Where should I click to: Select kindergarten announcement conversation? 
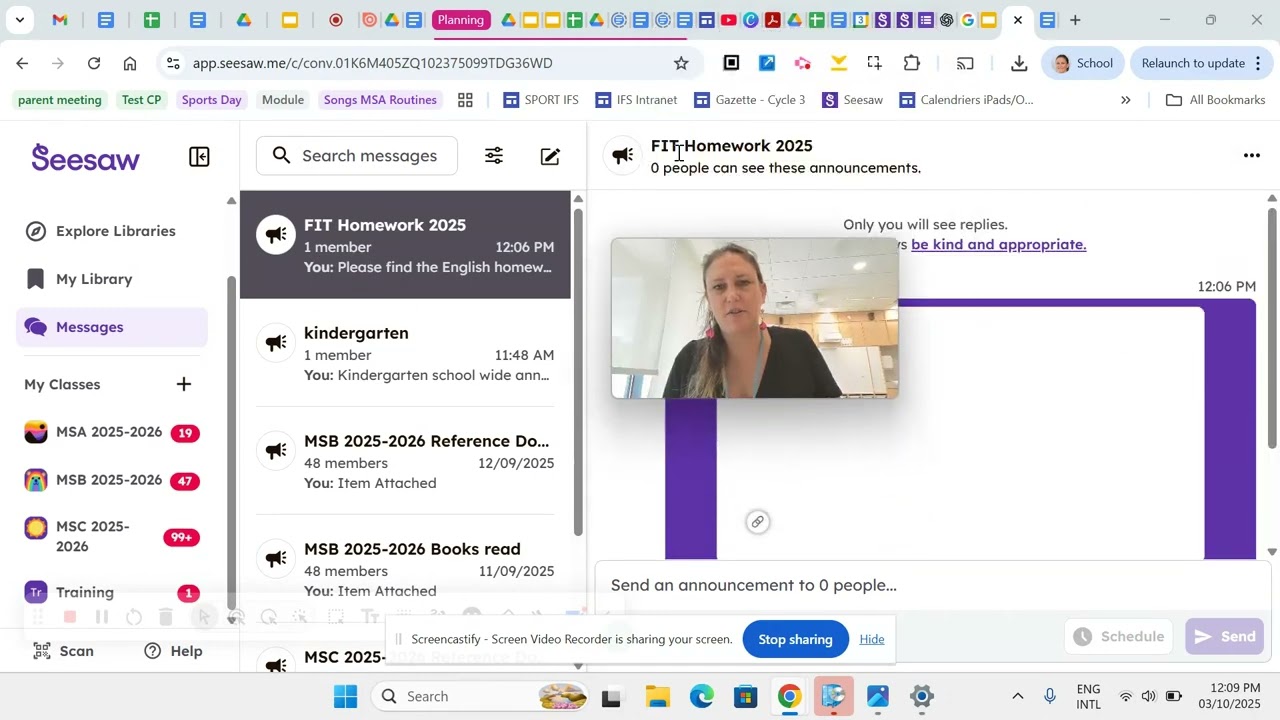point(406,353)
